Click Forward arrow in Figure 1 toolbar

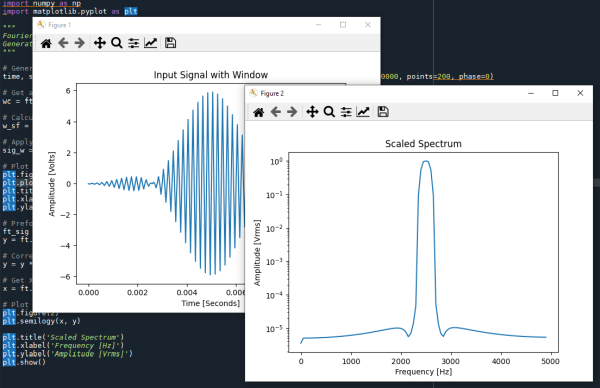80,43
